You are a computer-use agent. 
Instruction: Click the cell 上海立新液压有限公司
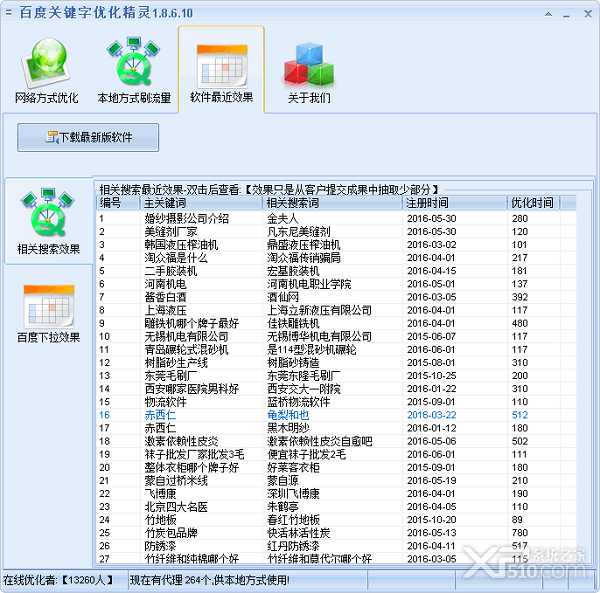point(319,310)
